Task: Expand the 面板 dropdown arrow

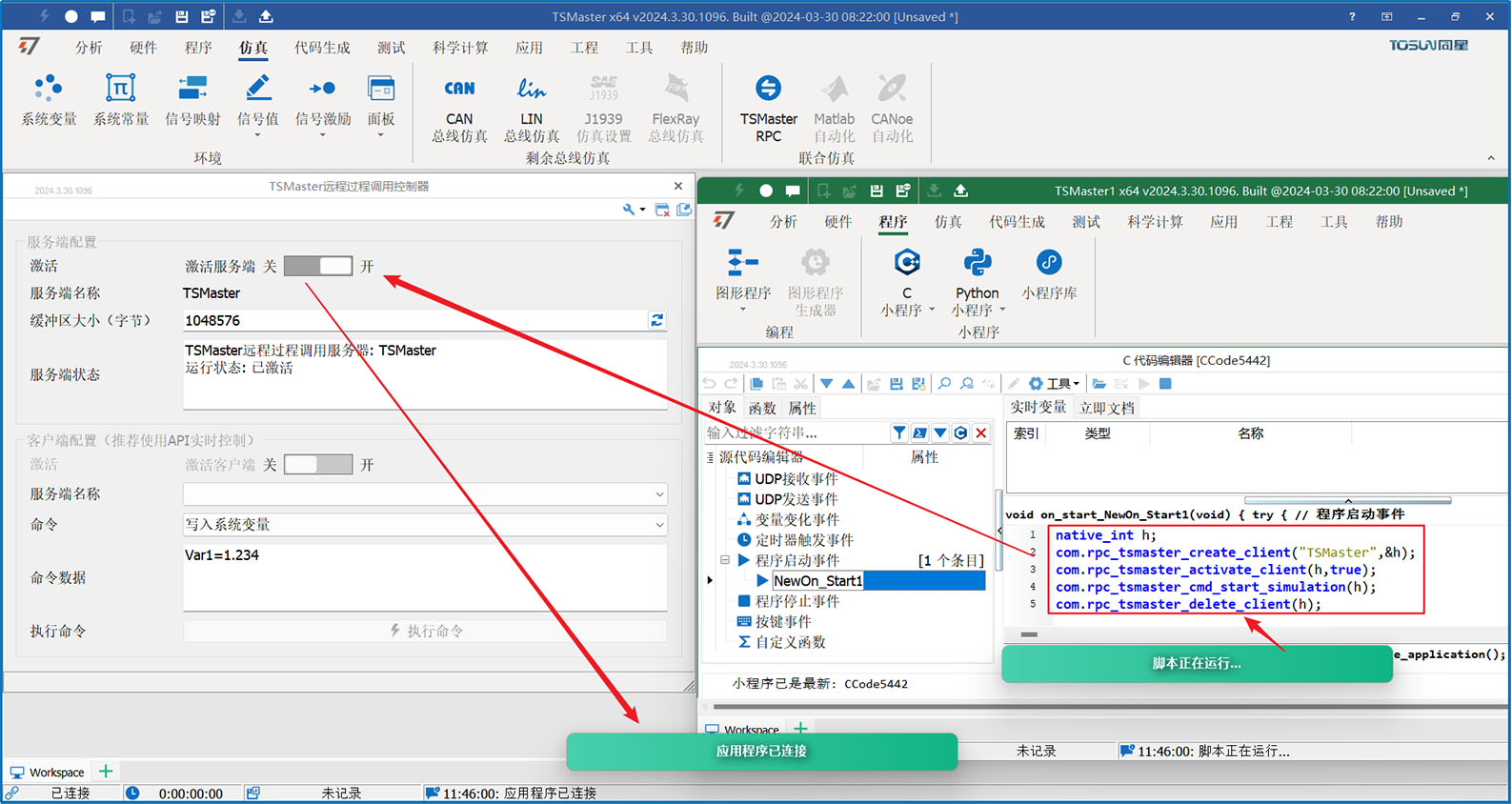Action: pyautogui.click(x=381, y=135)
